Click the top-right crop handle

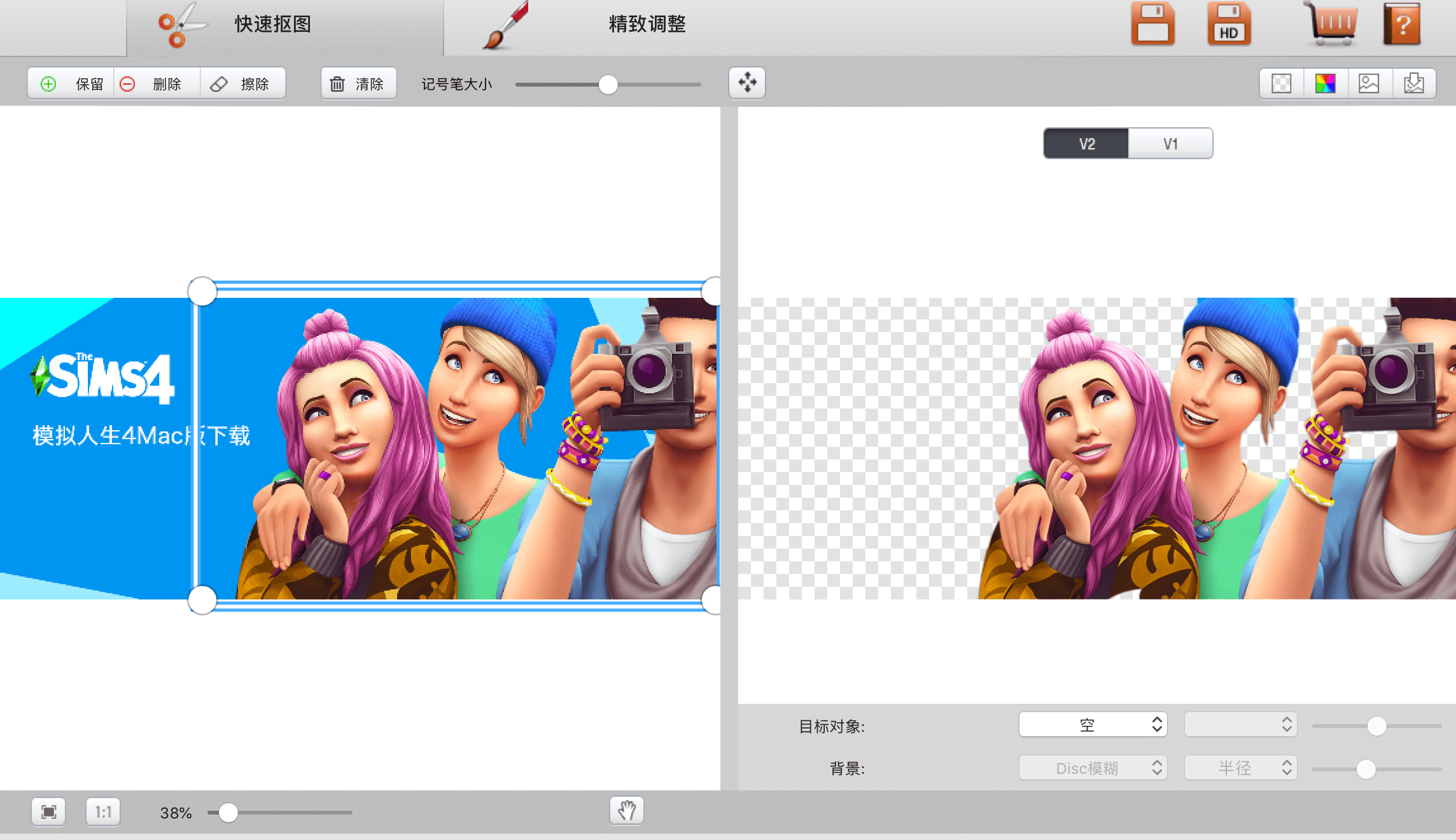tap(713, 291)
